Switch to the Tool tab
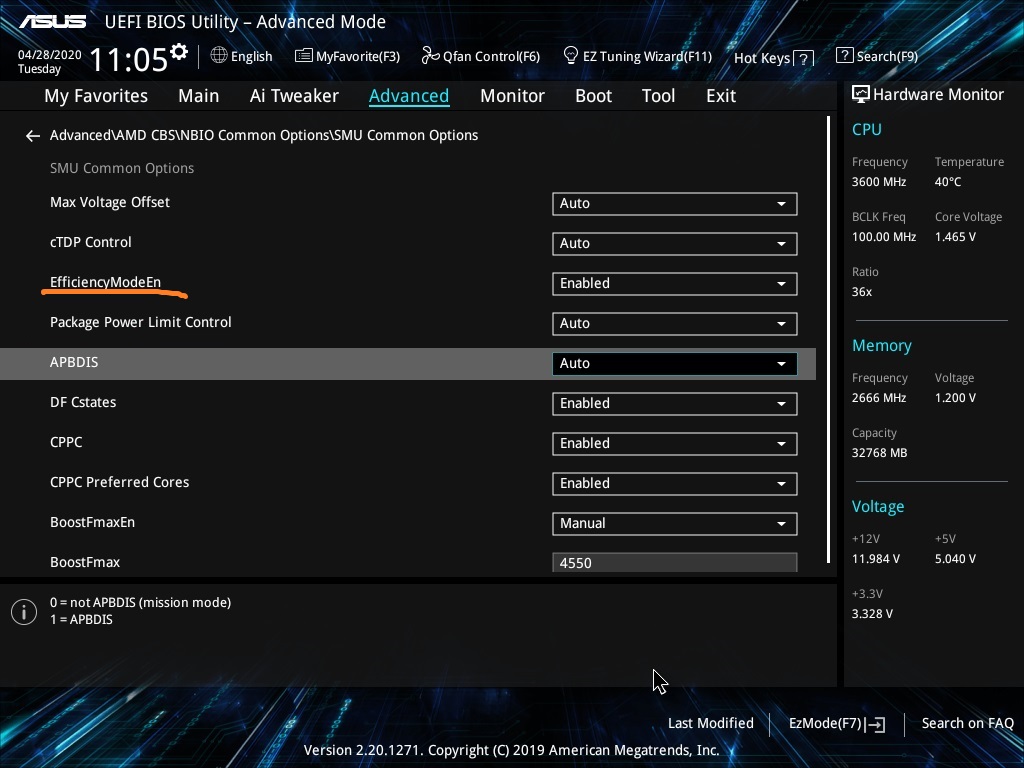The image size is (1024, 768). coord(658,96)
